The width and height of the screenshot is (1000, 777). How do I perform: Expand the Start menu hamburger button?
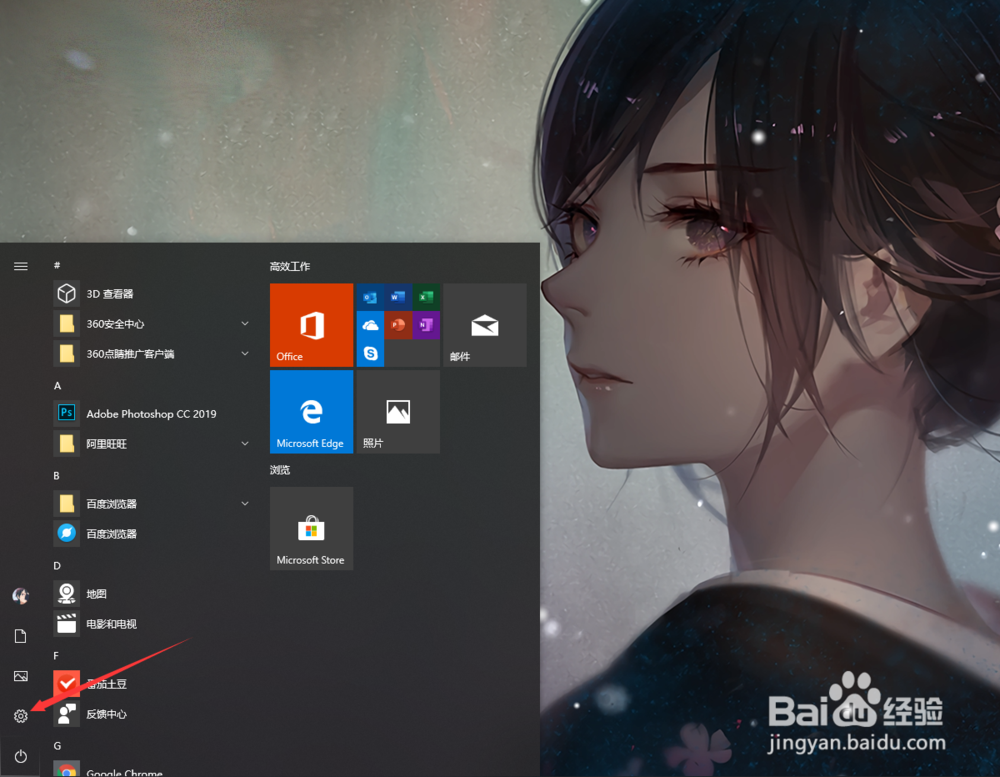[x=20, y=266]
